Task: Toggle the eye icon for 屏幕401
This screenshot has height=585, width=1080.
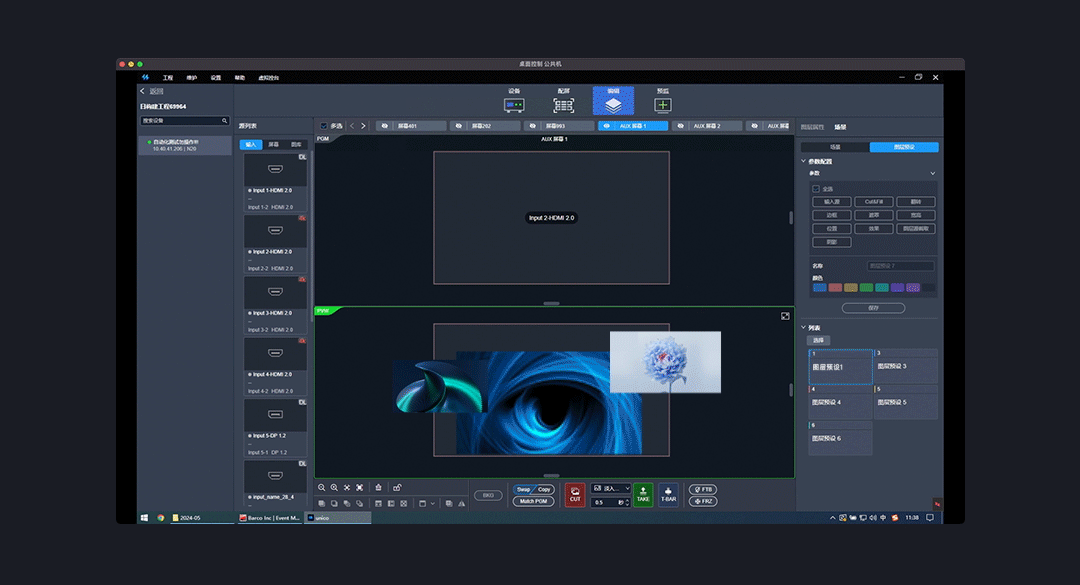Action: pyautogui.click(x=385, y=126)
